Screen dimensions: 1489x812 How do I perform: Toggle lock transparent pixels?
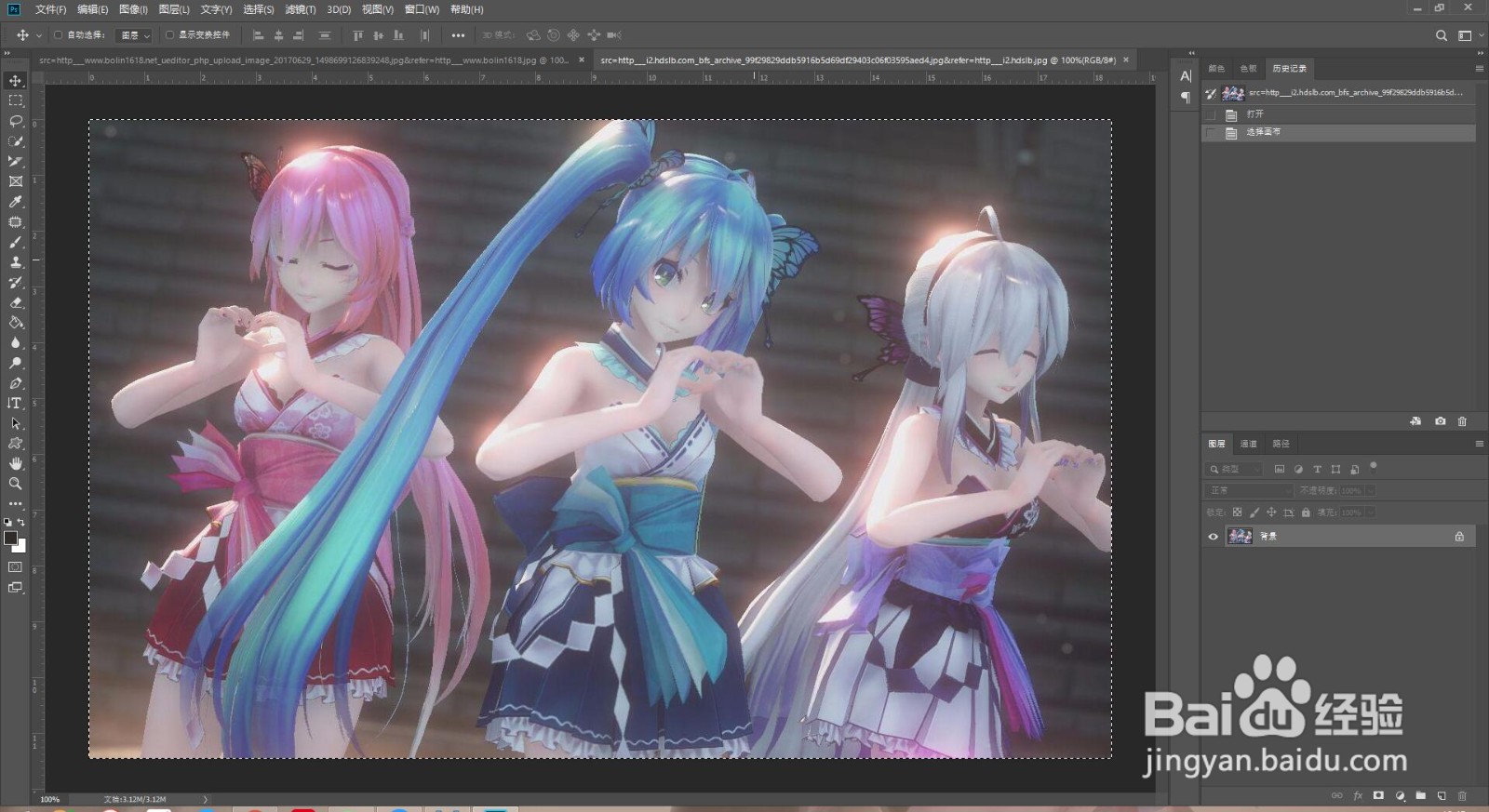click(x=1237, y=512)
